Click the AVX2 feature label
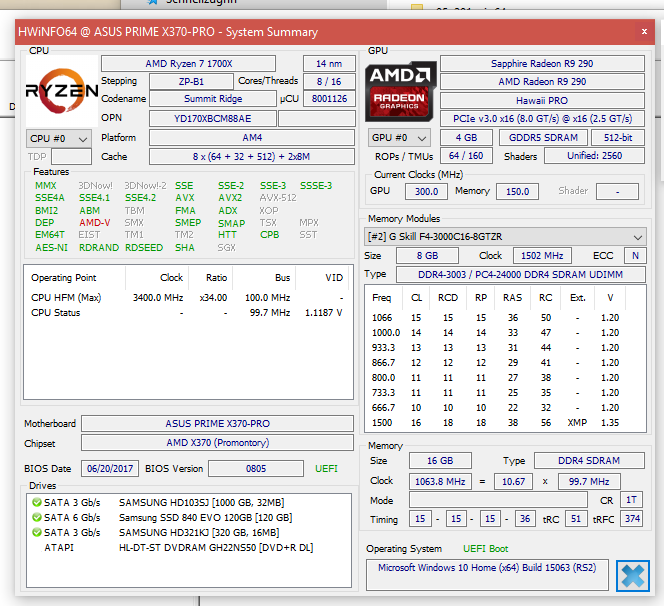Image resolution: width=664 pixels, height=606 pixels. click(x=230, y=198)
